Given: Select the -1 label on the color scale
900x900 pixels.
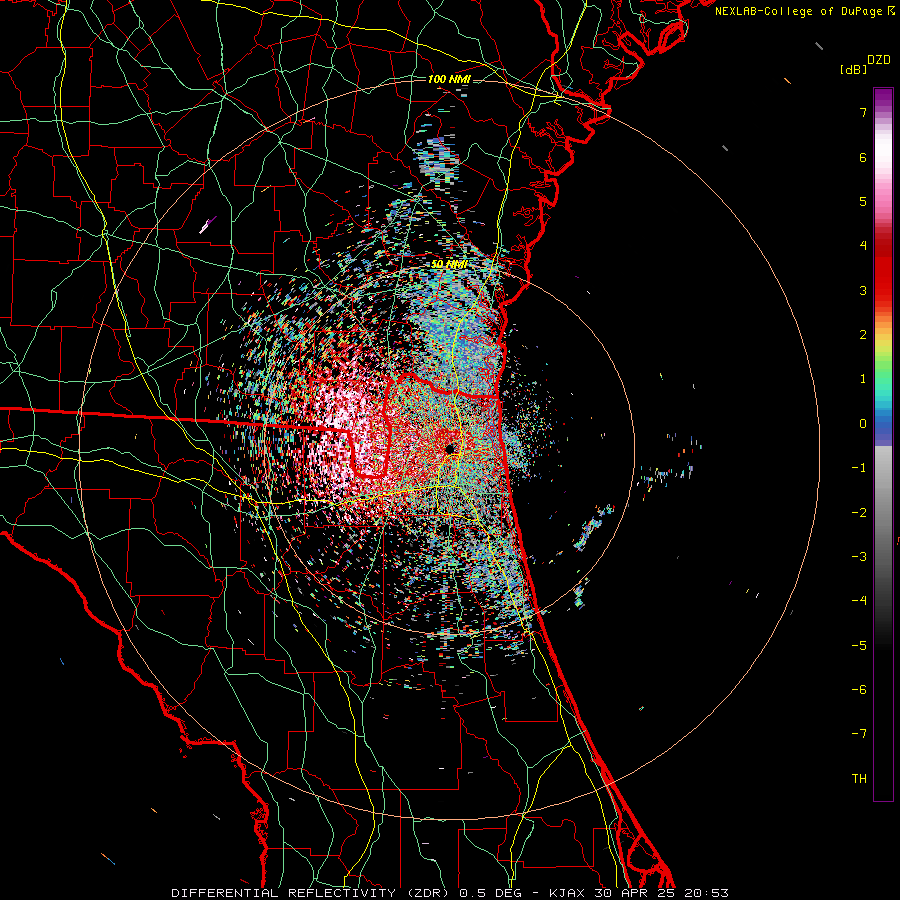Looking at the screenshot, I should coord(859,468).
